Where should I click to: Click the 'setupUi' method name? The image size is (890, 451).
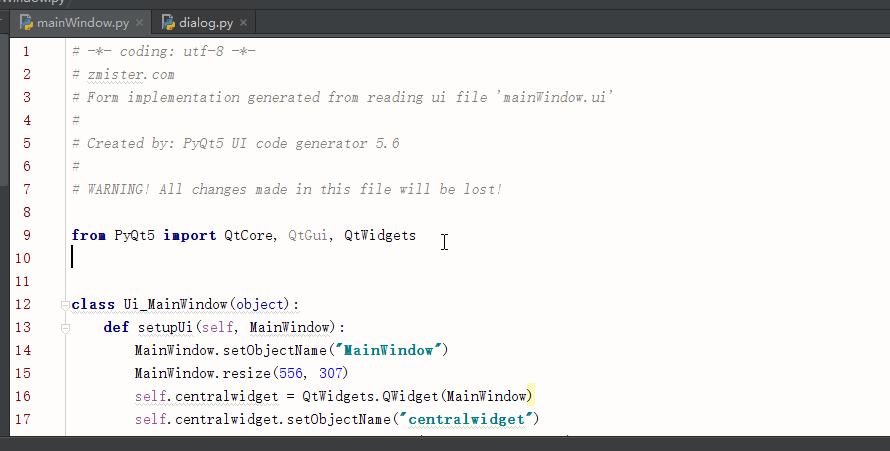tap(166, 327)
